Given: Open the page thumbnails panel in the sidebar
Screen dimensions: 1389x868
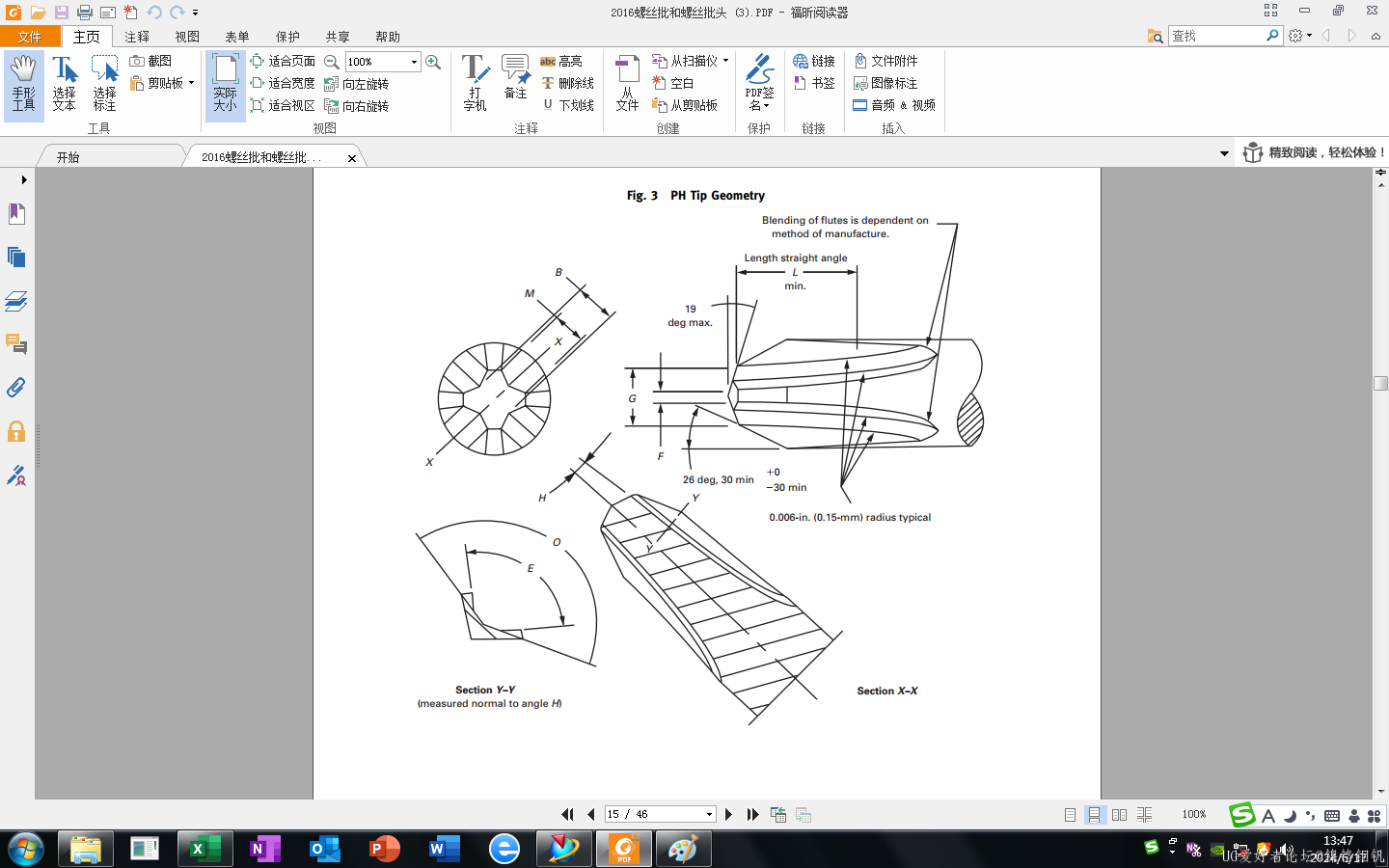Looking at the screenshot, I should coord(16,257).
